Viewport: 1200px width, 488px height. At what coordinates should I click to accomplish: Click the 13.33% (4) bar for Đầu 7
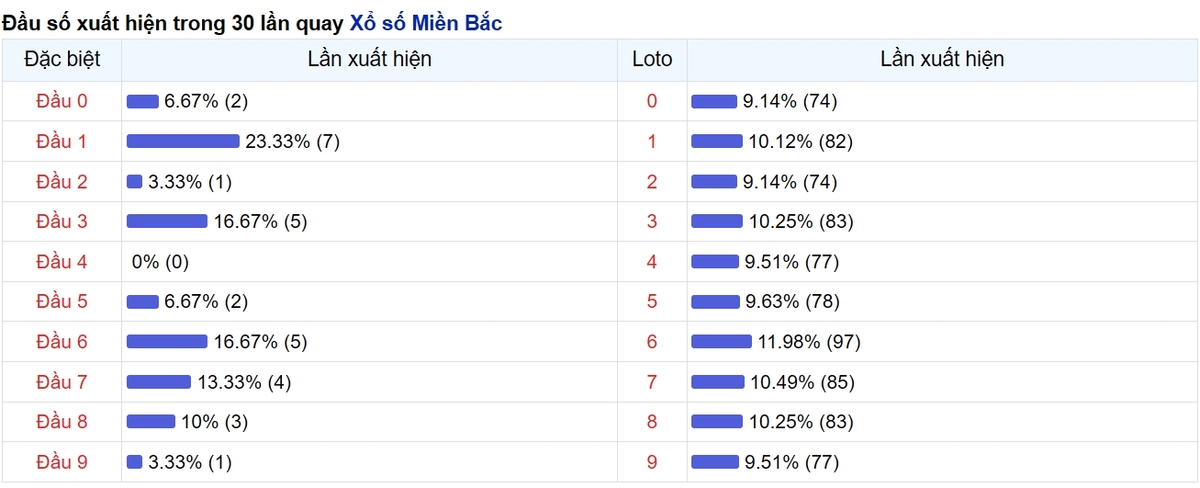pyautogui.click(x=159, y=382)
